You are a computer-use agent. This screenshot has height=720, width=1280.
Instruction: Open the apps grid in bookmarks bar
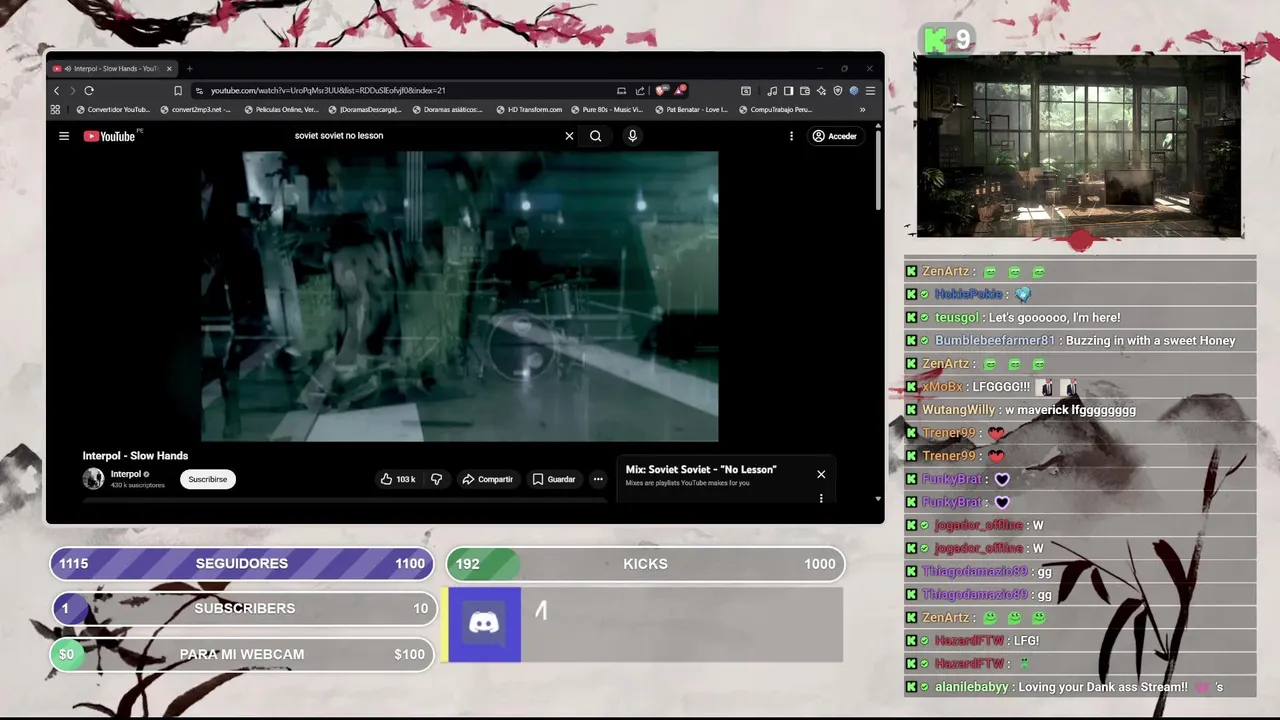(x=55, y=110)
